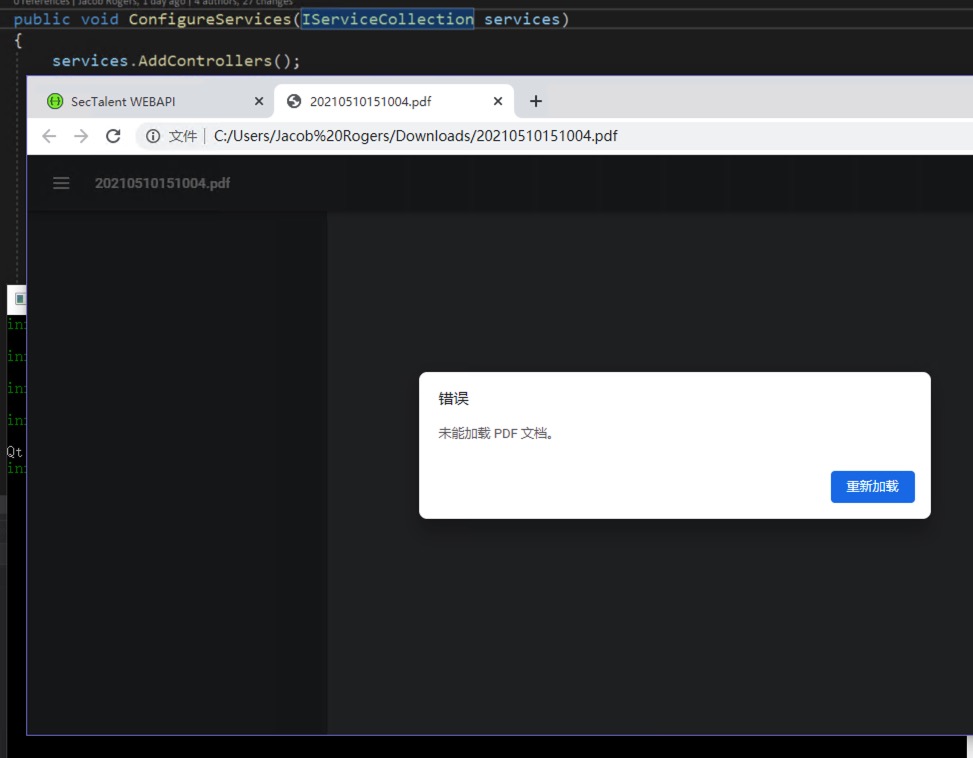Open a new tab with the plus icon
Viewport: 973px width, 758px height.
[535, 101]
